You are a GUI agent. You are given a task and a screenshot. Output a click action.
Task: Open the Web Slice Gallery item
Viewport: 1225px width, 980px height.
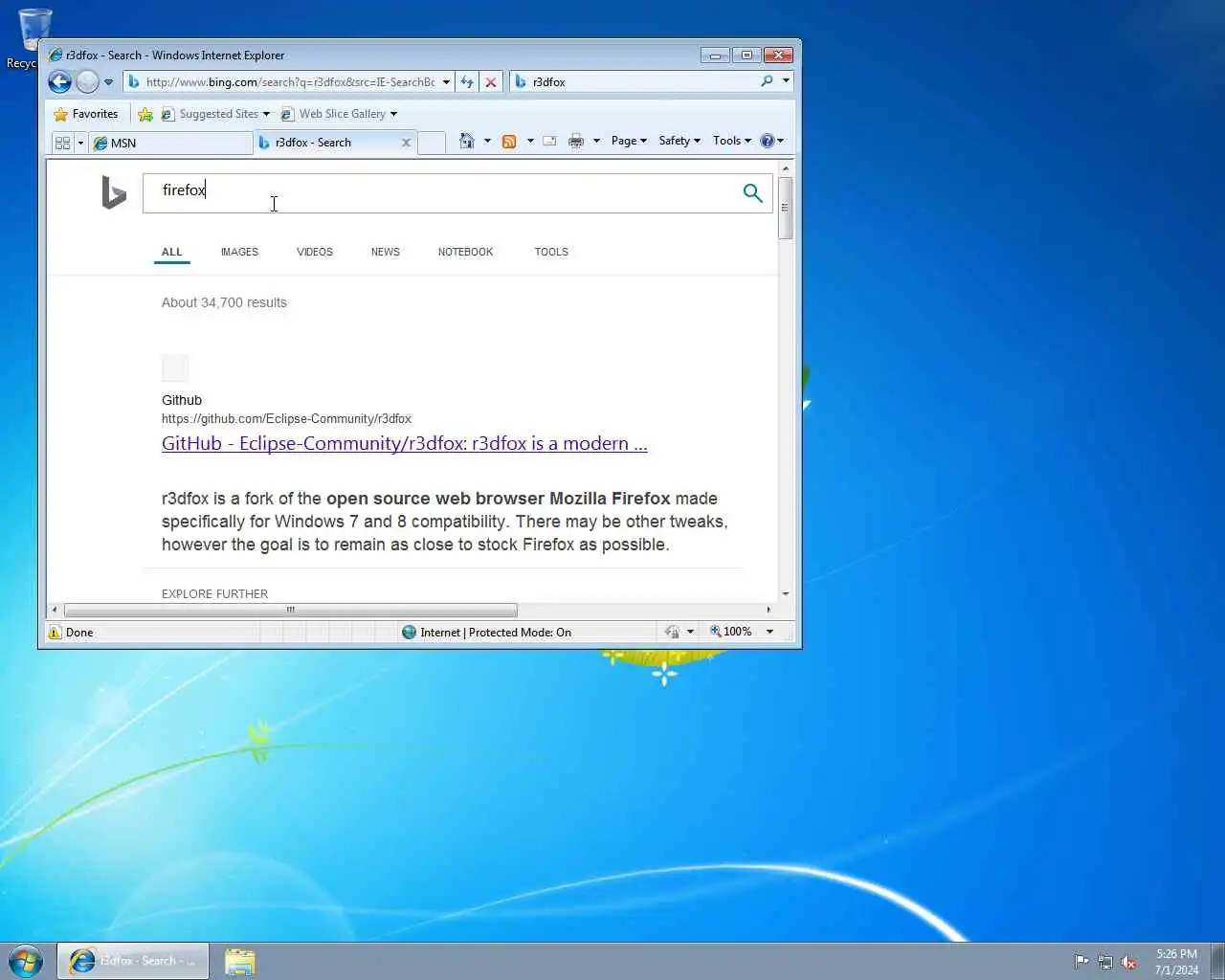(x=339, y=114)
